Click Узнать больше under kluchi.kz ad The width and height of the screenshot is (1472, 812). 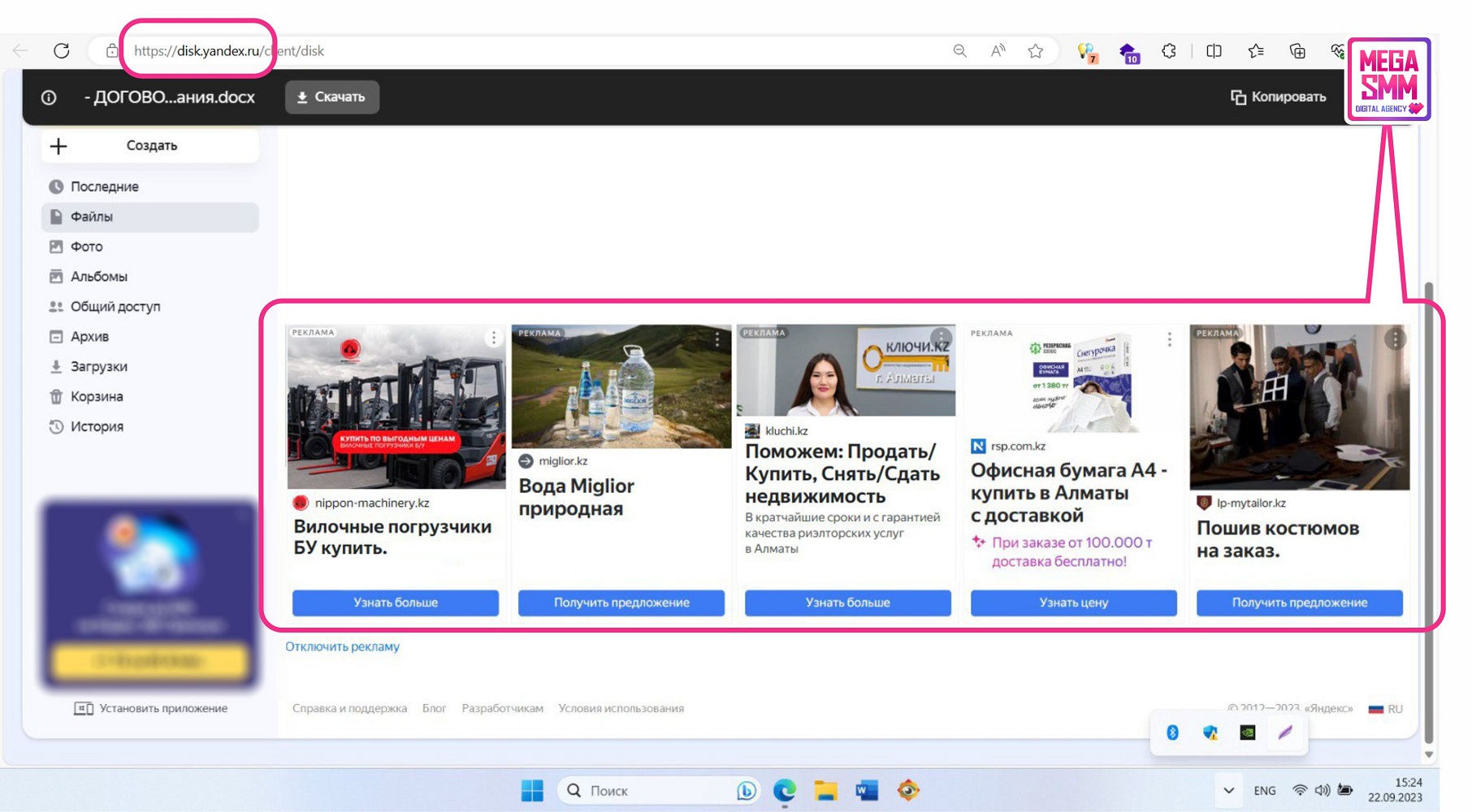[x=848, y=603]
